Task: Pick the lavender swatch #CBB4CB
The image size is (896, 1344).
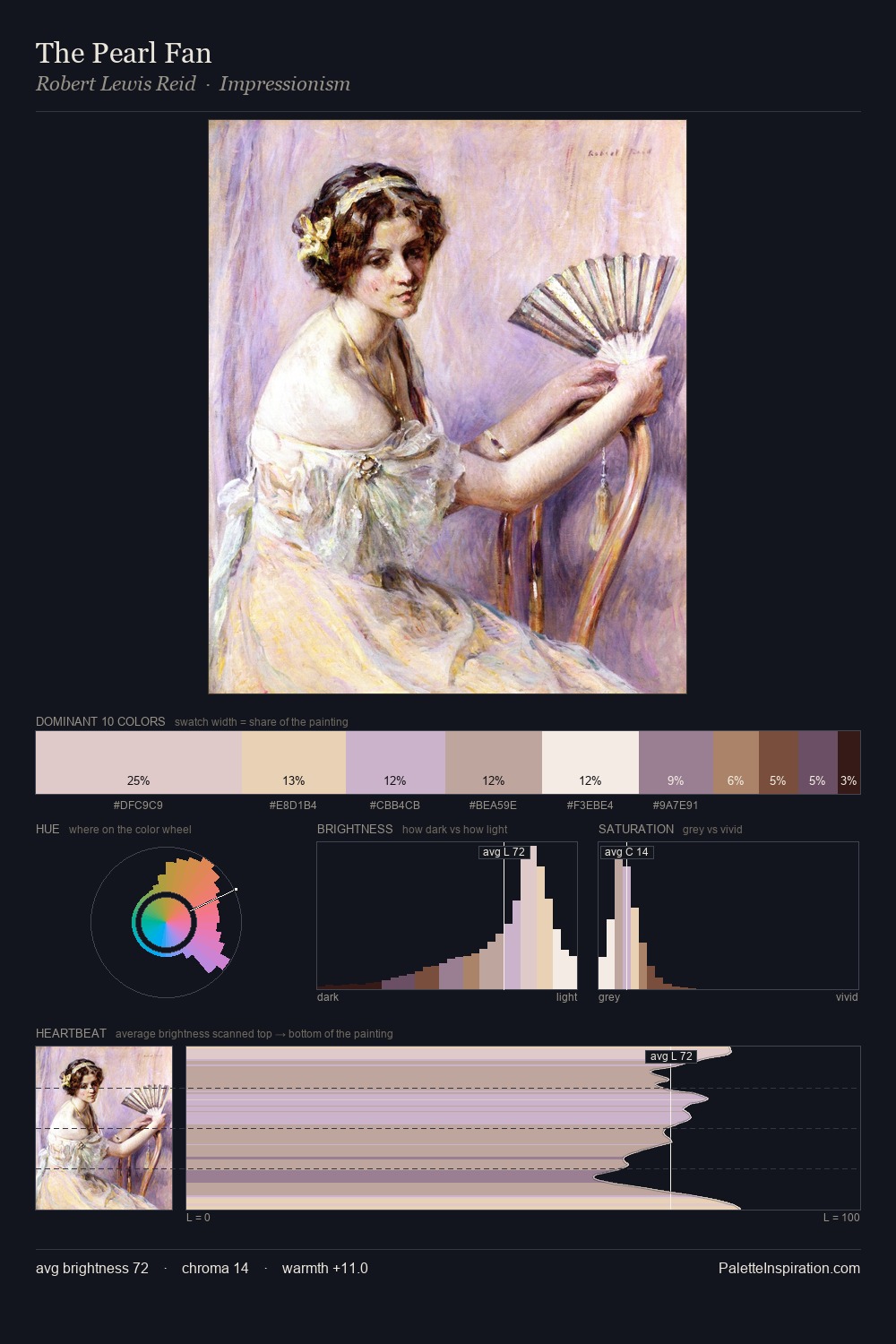Action: pos(395,762)
